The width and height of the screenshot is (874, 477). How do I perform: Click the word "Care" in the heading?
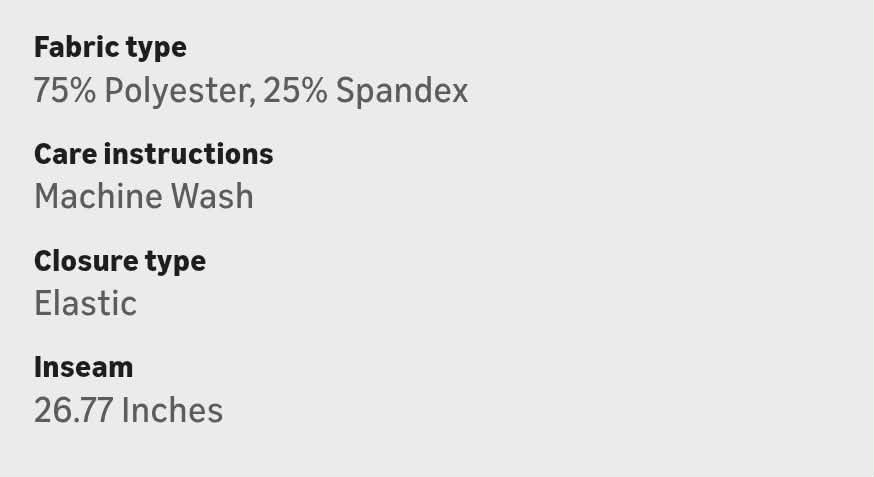pos(64,154)
